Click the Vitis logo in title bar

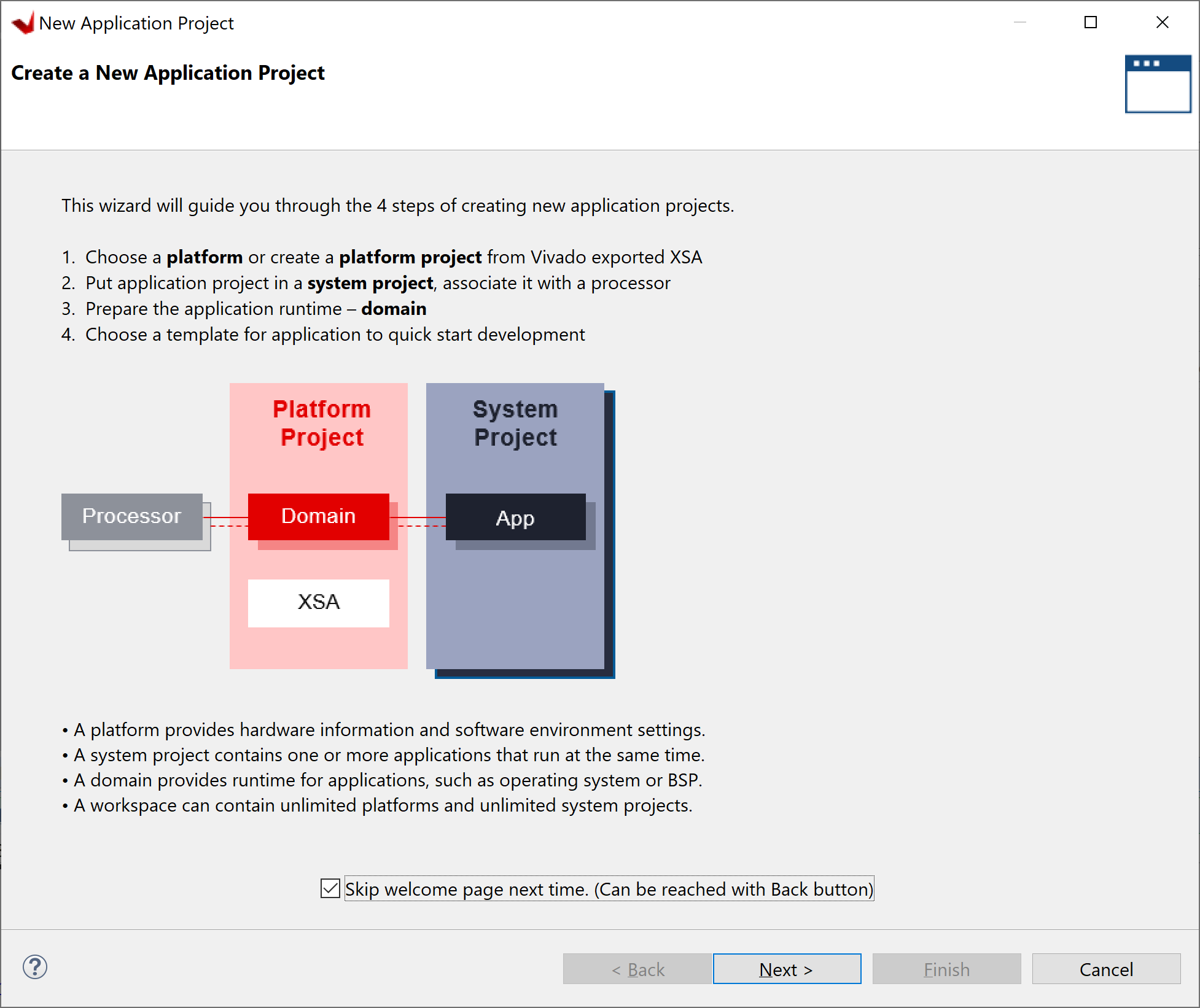(23, 23)
